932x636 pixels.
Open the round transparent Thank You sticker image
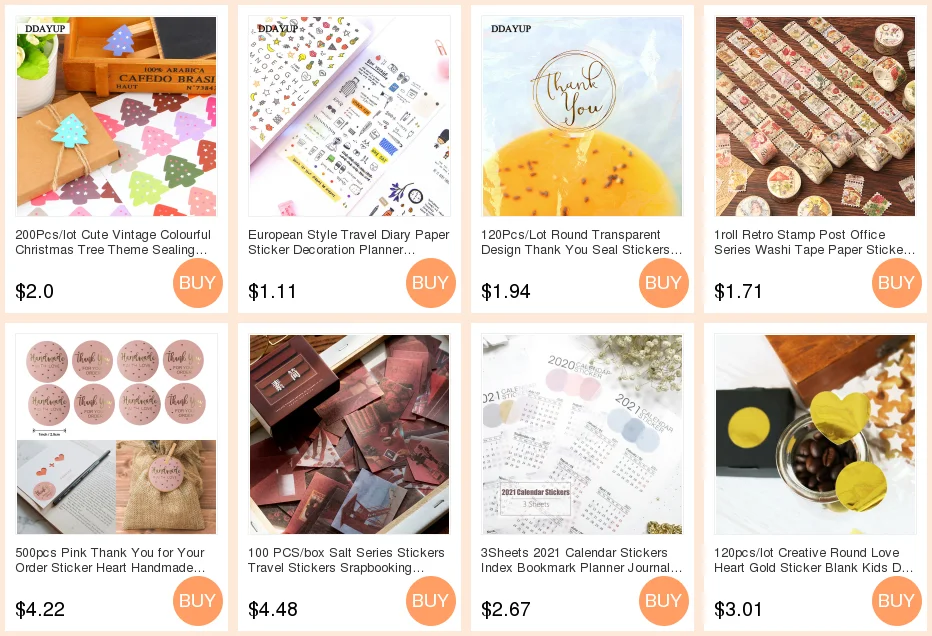(x=582, y=117)
